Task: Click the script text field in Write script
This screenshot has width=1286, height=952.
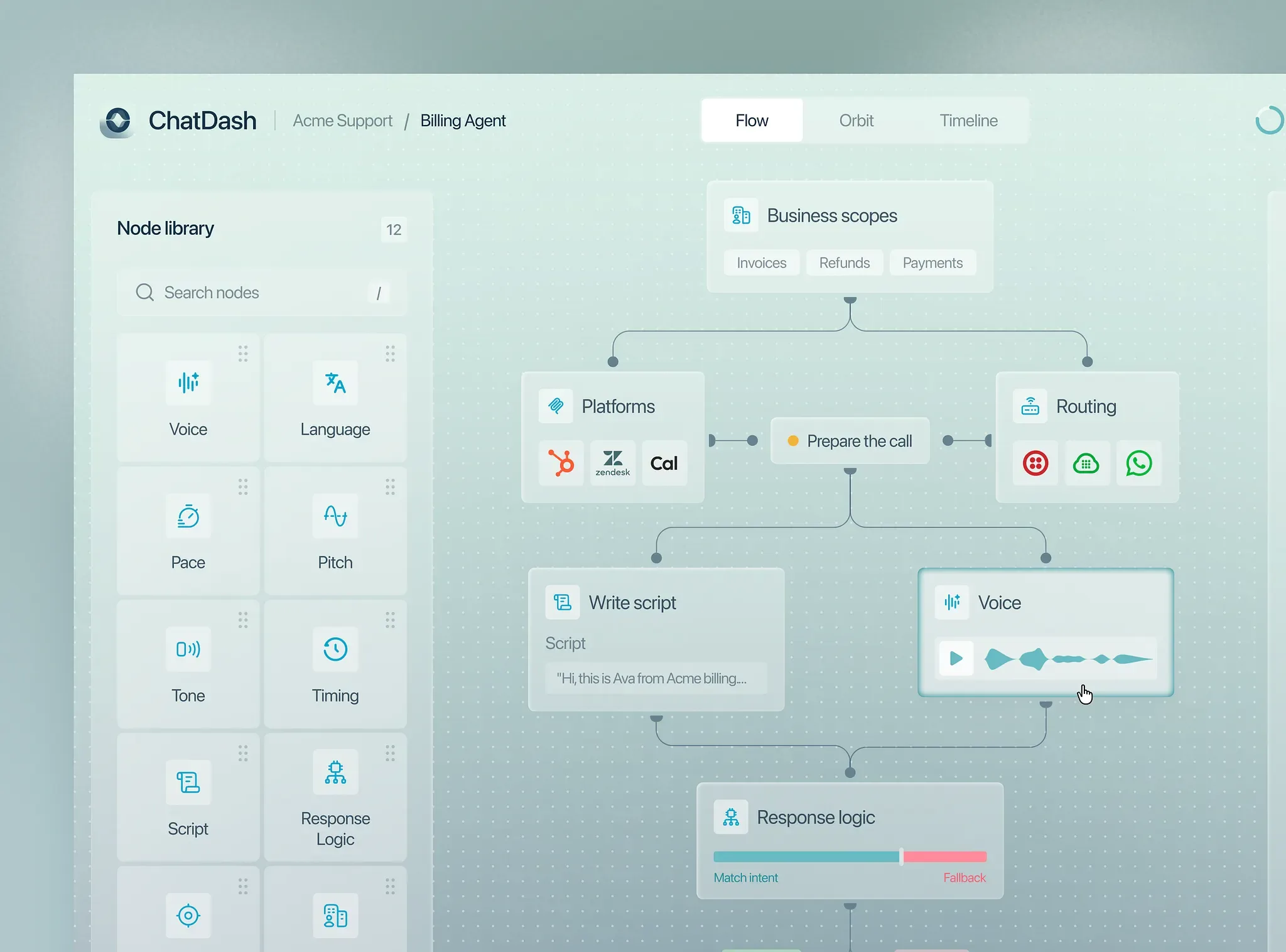Action: tap(656, 678)
